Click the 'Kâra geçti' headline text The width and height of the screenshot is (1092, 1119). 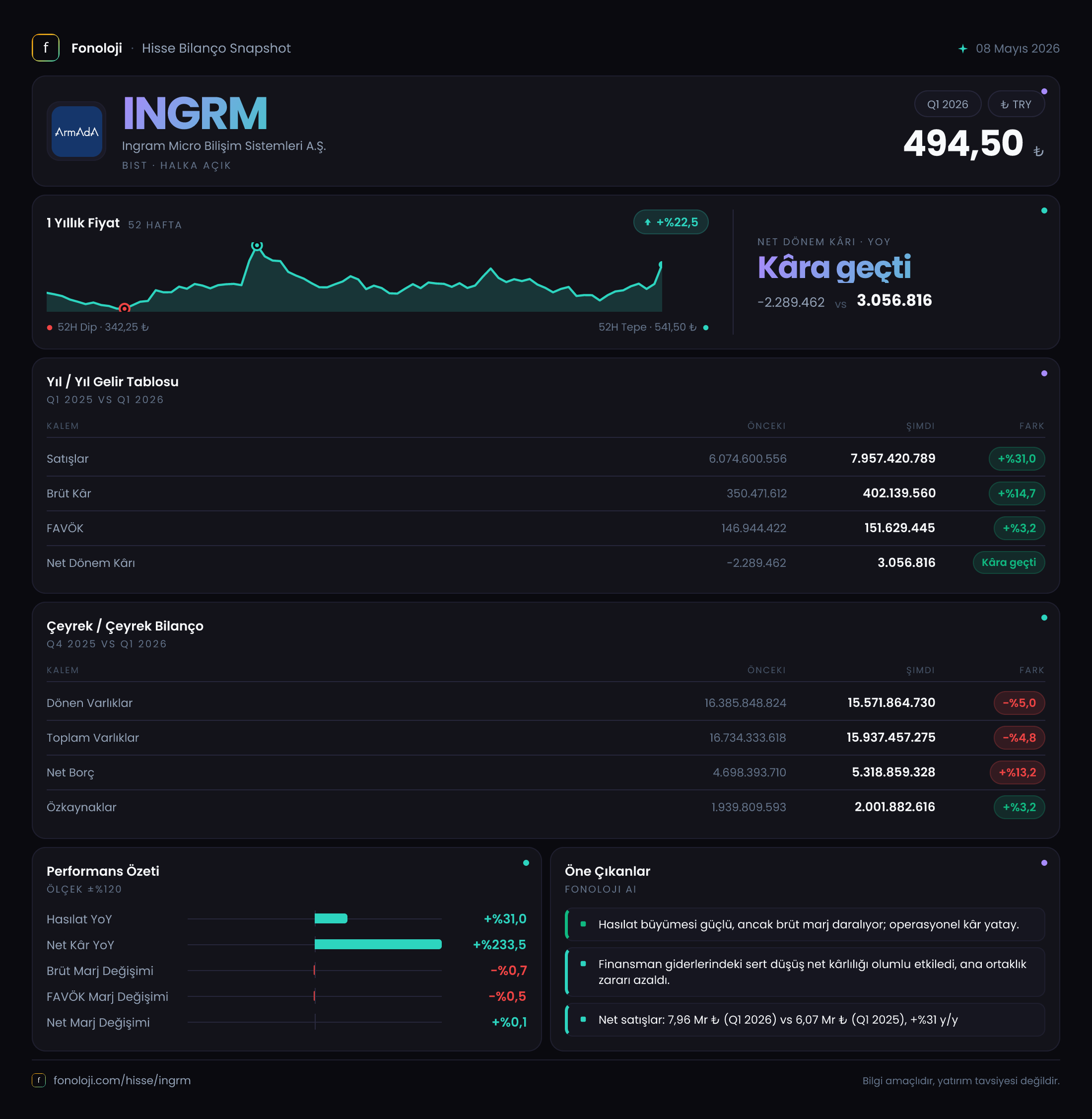[834, 267]
